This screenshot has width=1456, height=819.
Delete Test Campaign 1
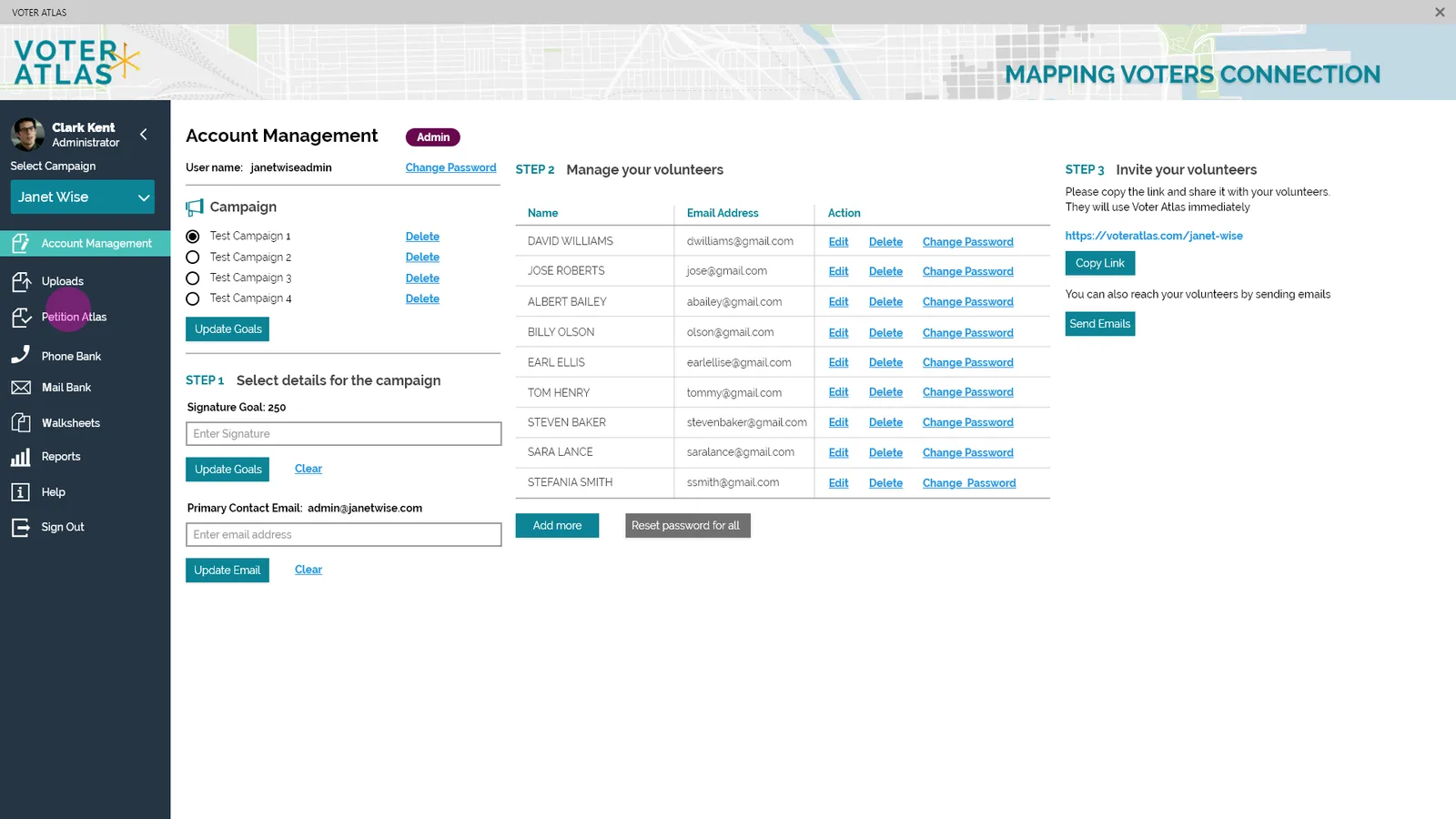coord(422,237)
